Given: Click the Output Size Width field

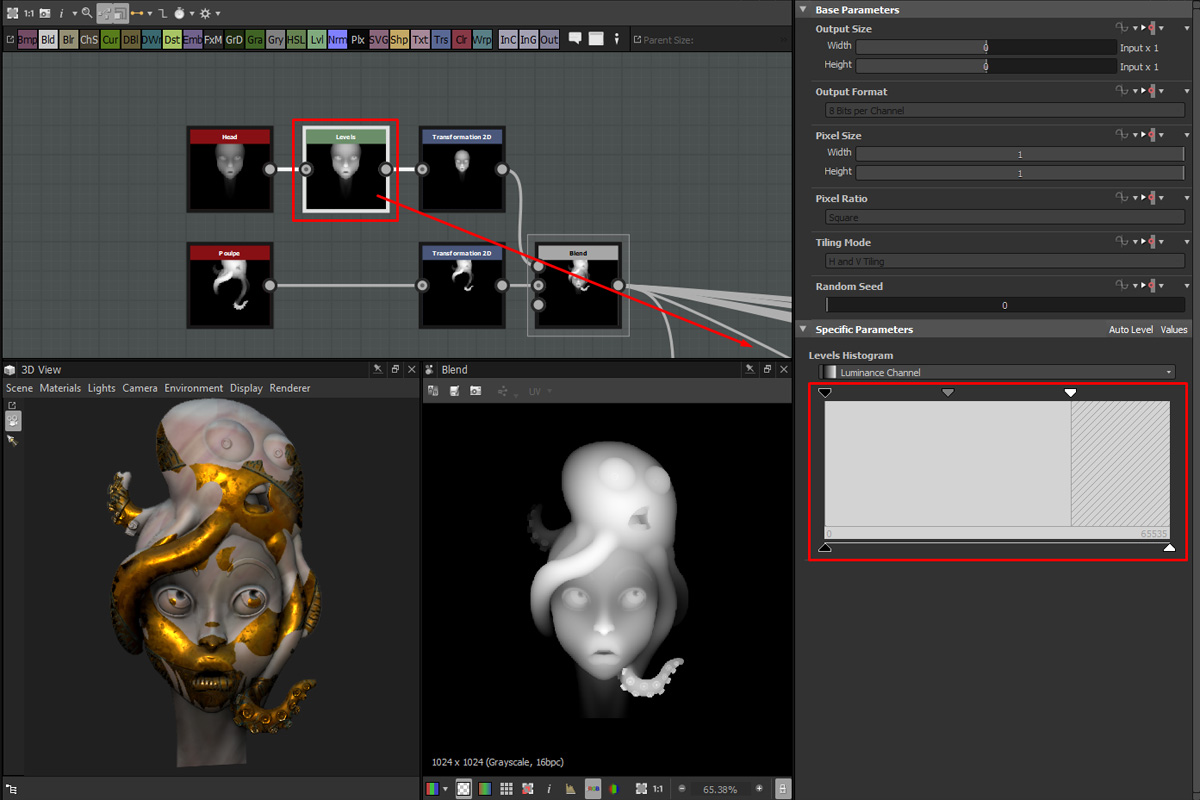Looking at the screenshot, I should (x=985, y=47).
